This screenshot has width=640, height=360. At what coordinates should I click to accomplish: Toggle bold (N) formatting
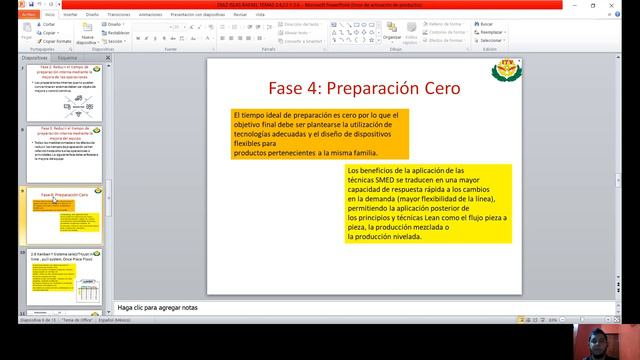(x=138, y=38)
